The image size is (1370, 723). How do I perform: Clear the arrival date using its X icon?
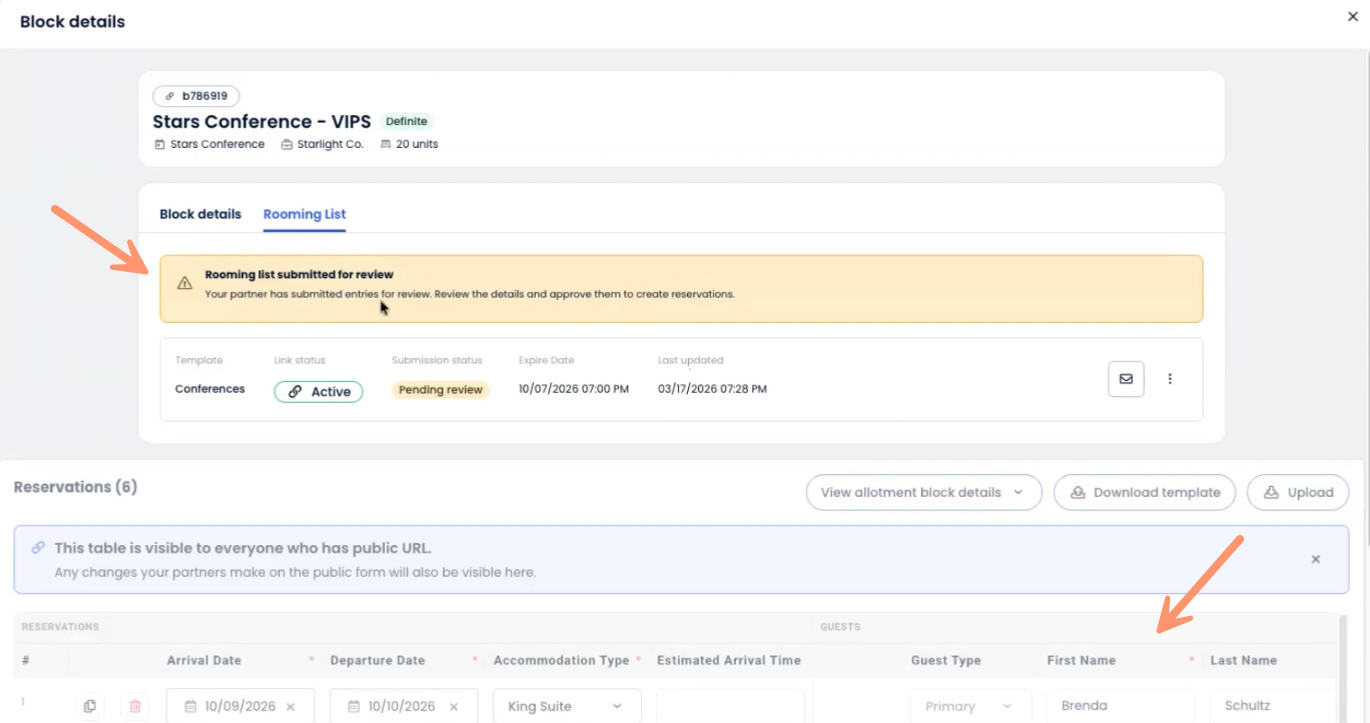[289, 705]
